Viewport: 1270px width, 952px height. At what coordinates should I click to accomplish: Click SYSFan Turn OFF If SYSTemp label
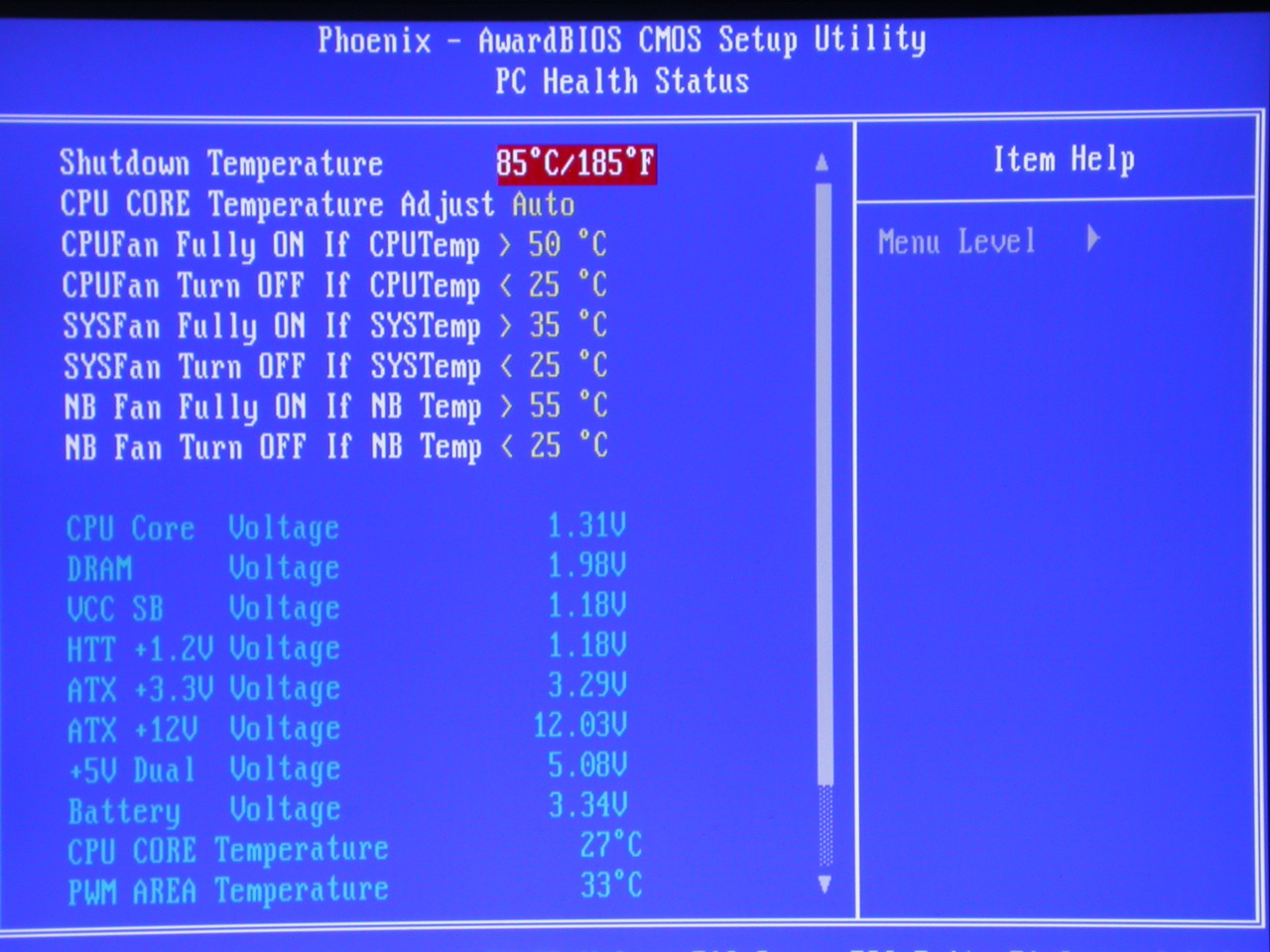[x=272, y=367]
